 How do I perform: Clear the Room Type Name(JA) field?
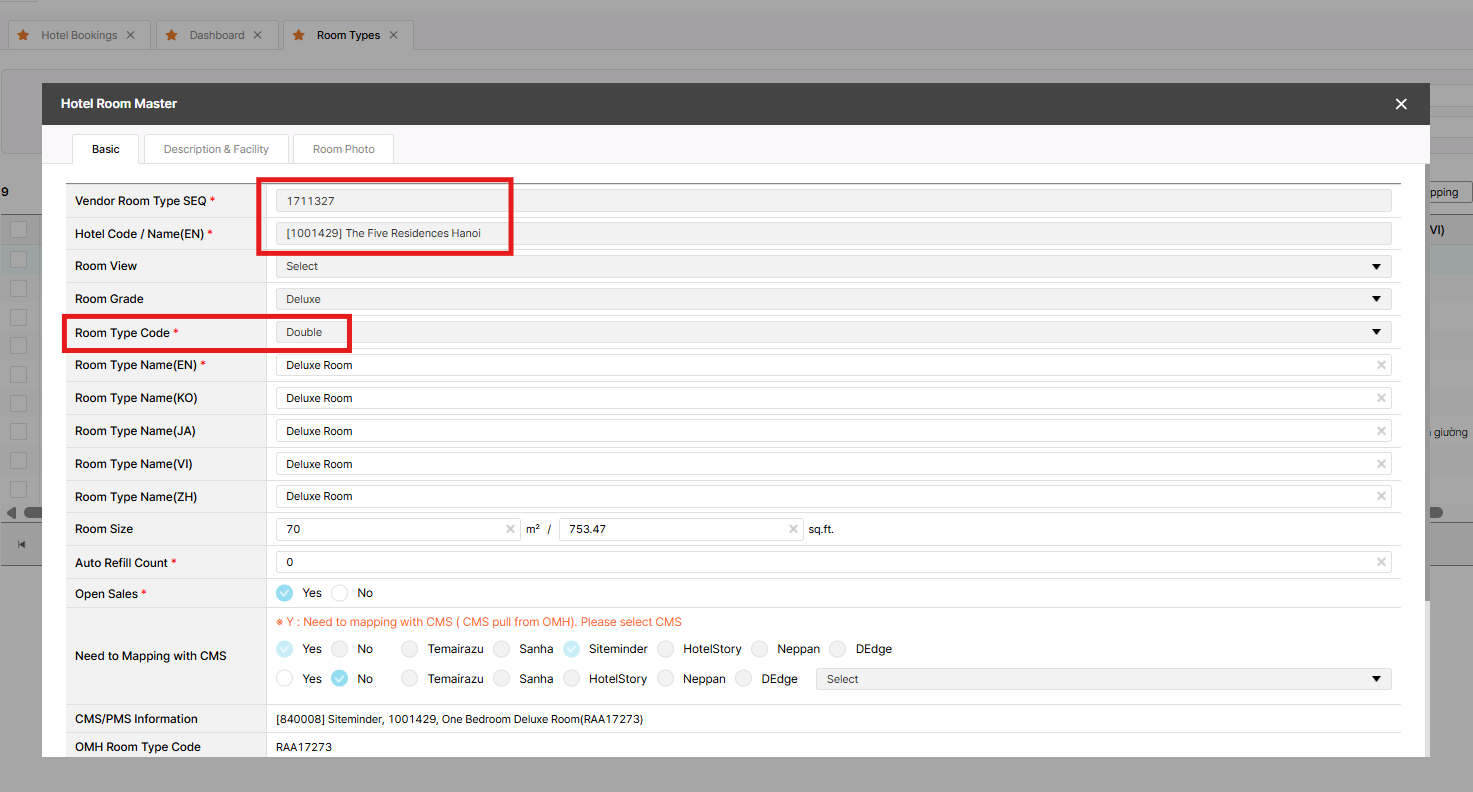1381,431
